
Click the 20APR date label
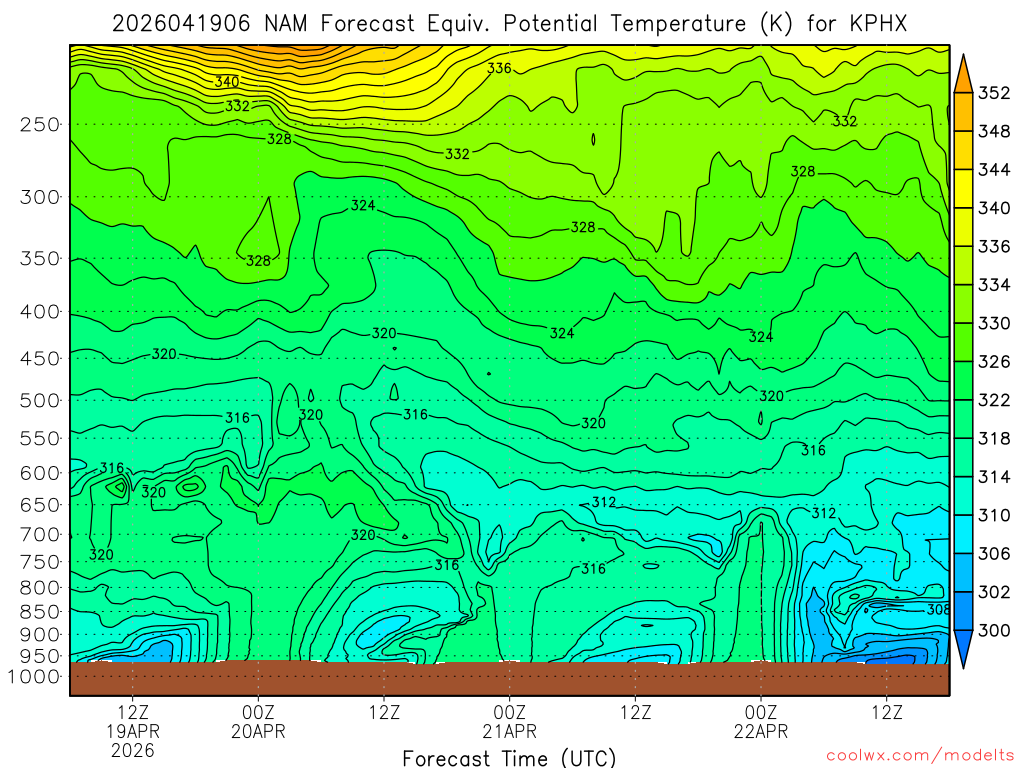pos(258,731)
